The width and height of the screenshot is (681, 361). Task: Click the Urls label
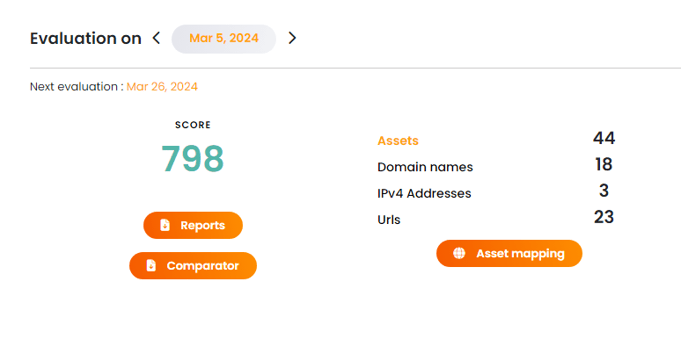[x=389, y=220]
